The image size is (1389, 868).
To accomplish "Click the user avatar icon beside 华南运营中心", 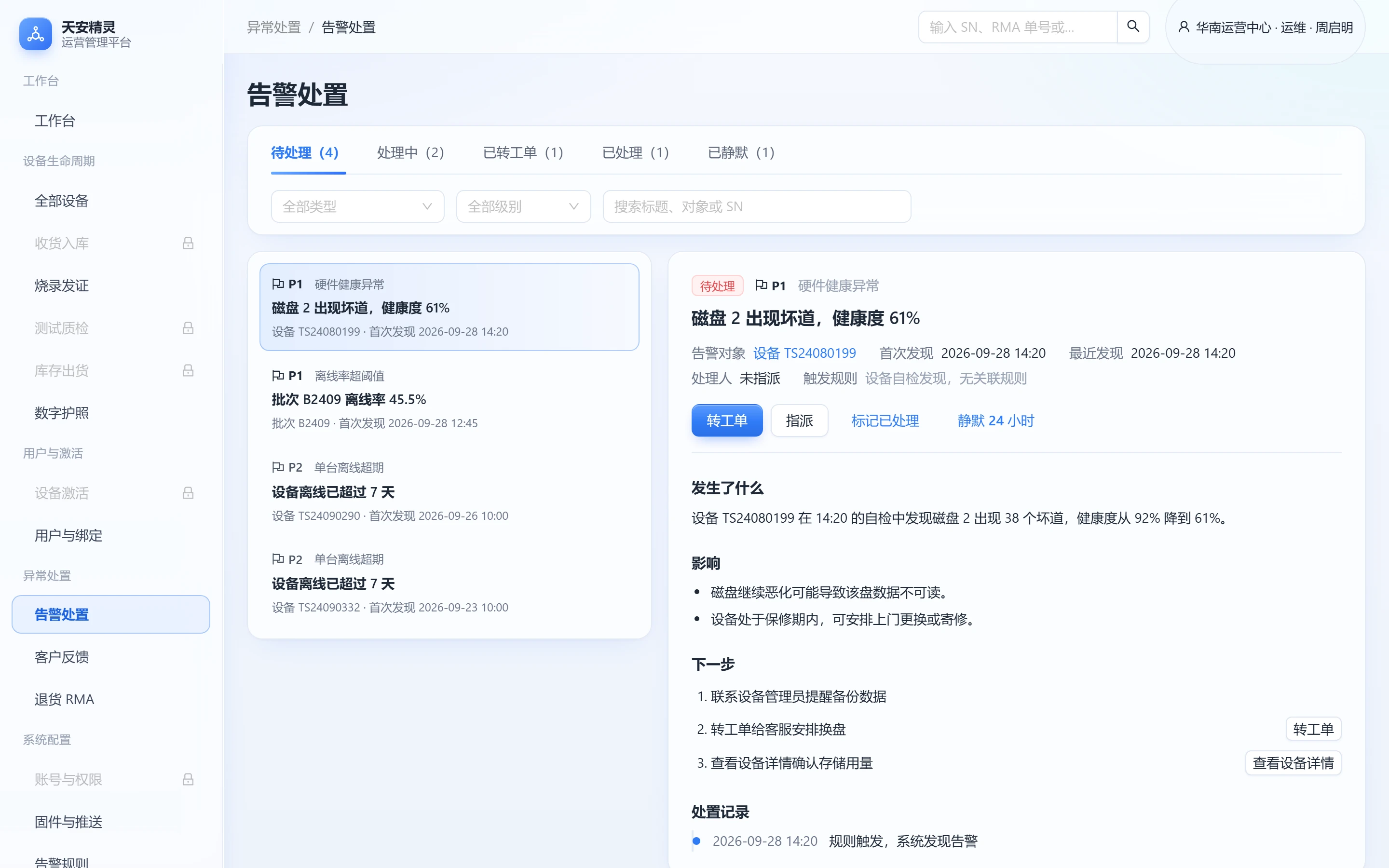I will coord(1184,27).
